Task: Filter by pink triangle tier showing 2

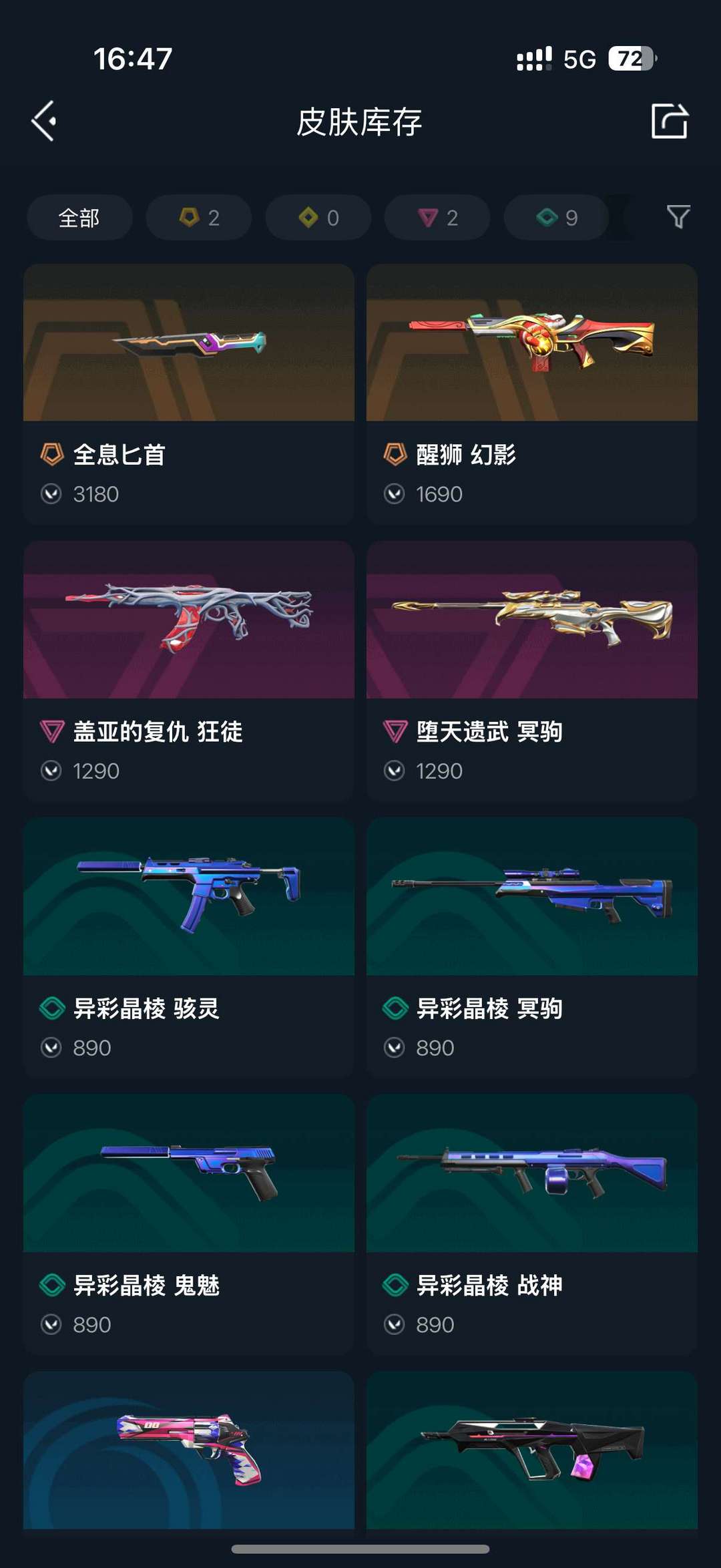Action: pyautogui.click(x=437, y=218)
